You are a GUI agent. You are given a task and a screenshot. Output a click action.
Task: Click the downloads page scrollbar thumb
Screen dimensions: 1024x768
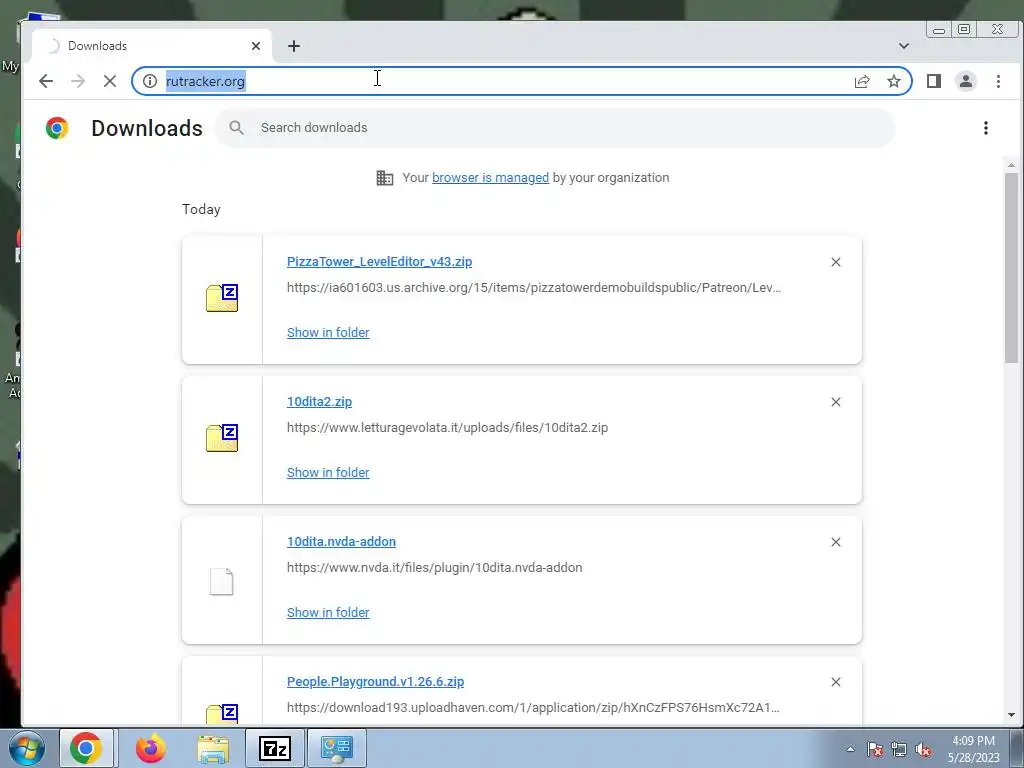1011,268
